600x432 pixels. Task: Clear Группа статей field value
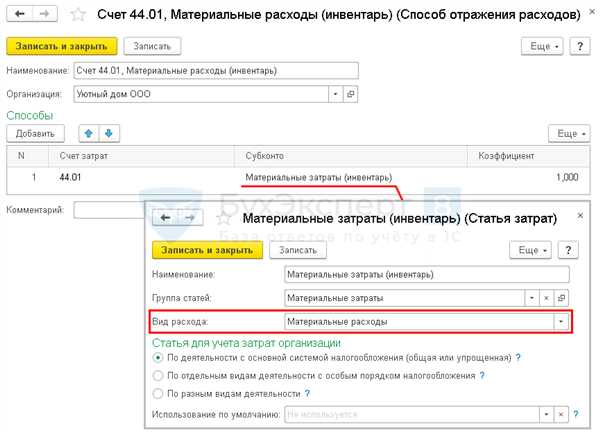coord(546,298)
